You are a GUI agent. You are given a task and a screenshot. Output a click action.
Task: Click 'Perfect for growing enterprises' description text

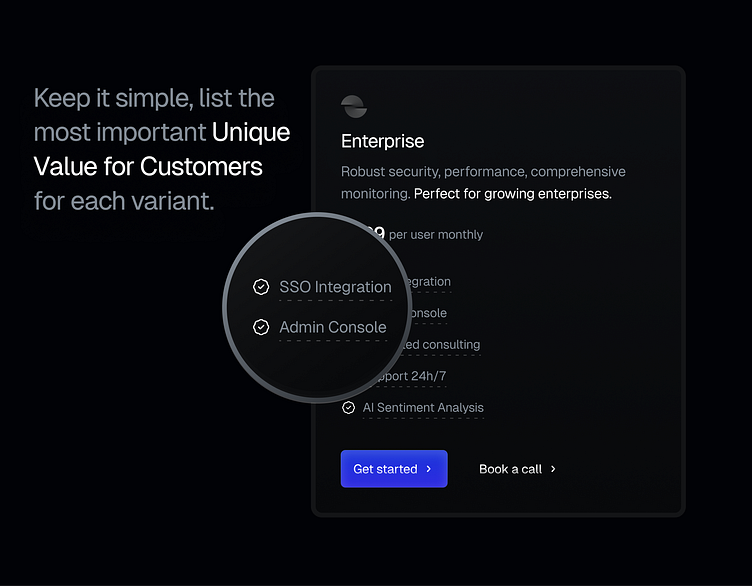pos(512,194)
